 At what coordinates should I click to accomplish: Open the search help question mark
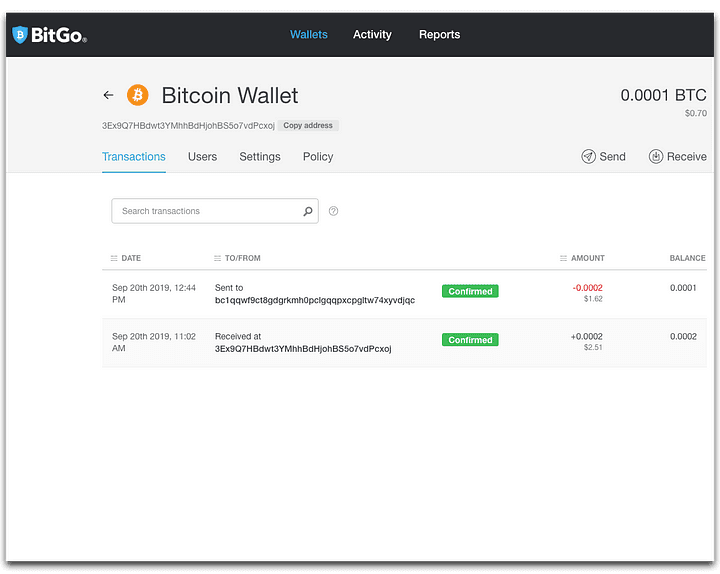[333, 211]
